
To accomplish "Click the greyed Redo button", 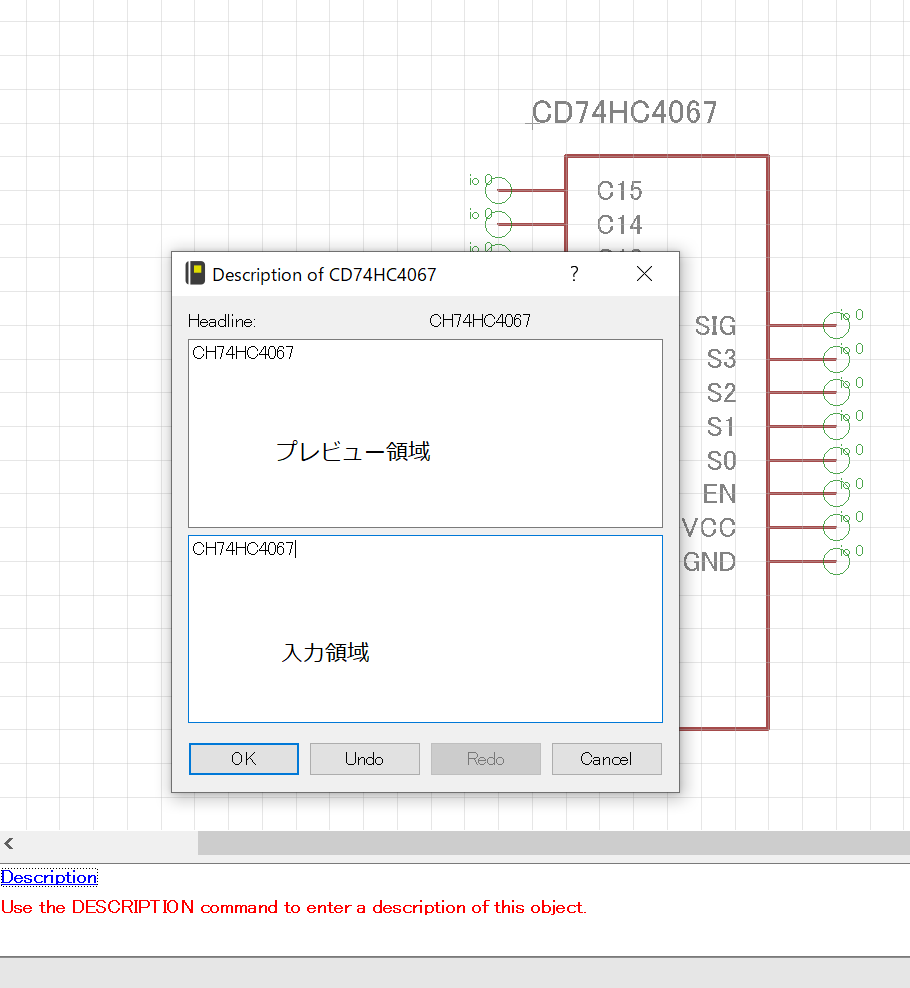I will [x=486, y=759].
